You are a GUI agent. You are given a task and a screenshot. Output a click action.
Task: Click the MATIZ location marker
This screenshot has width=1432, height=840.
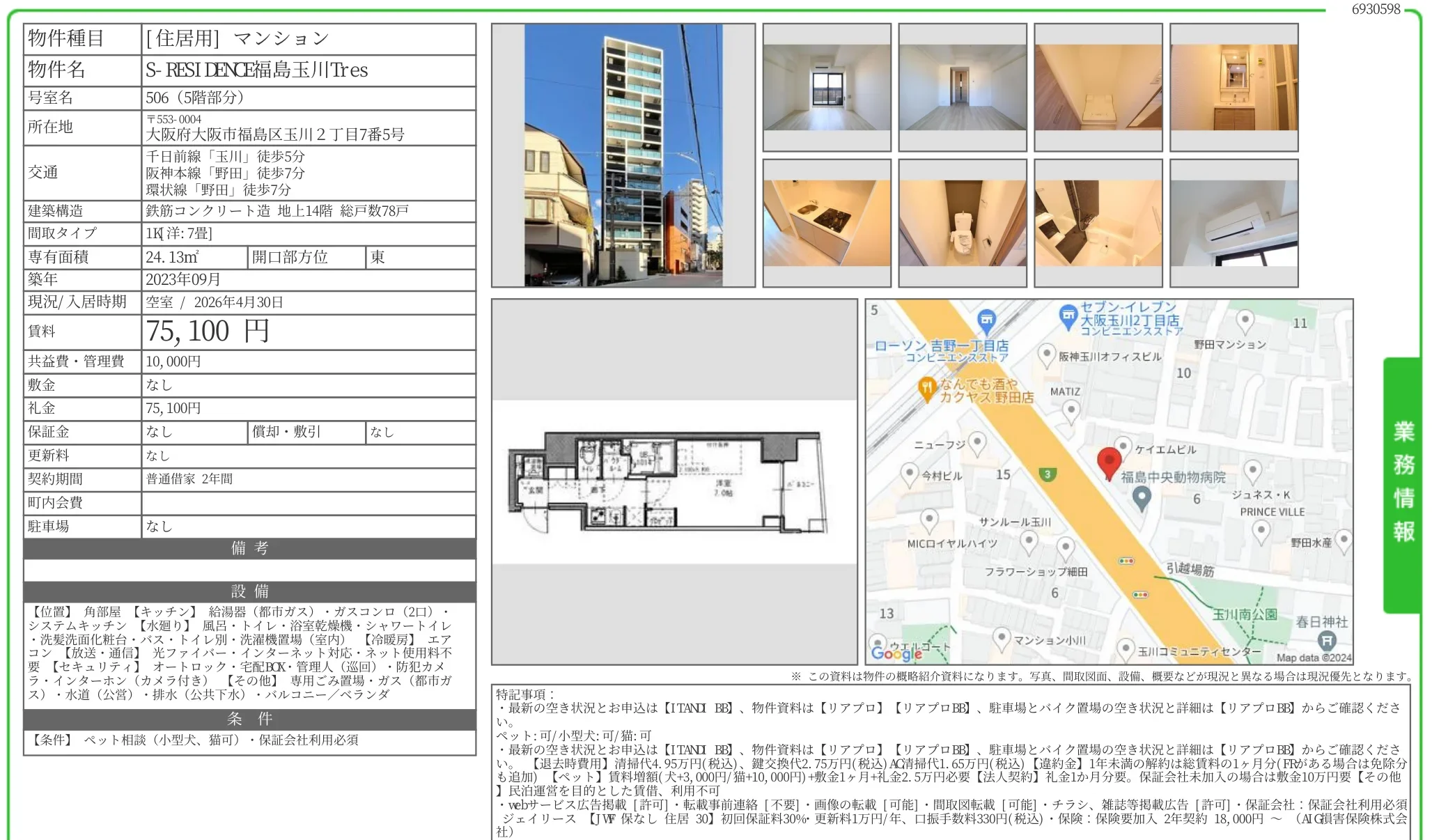tap(1071, 408)
